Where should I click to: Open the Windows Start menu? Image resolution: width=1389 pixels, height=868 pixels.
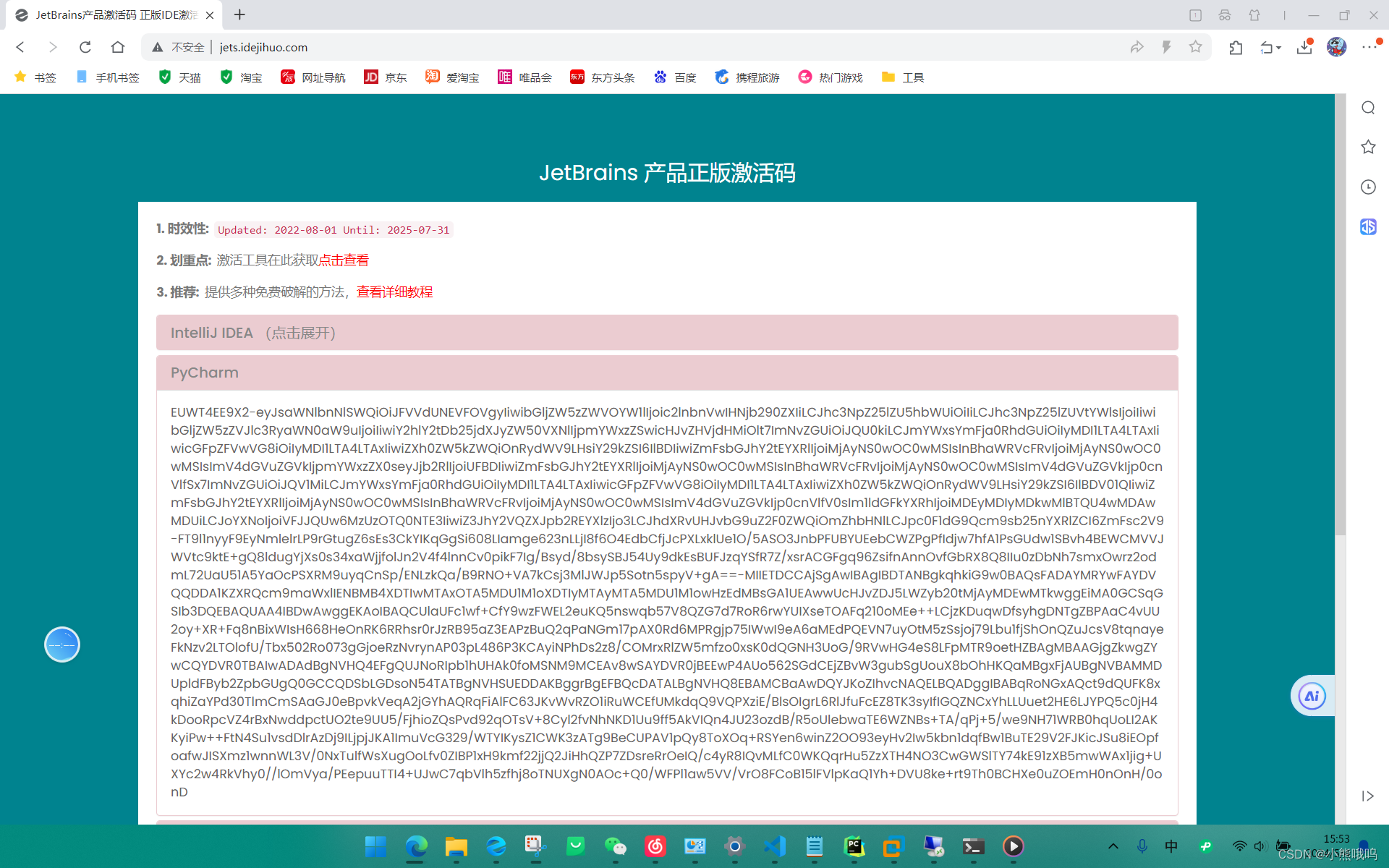coord(375,846)
